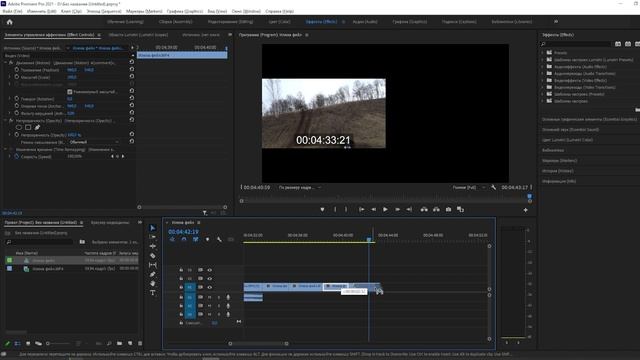Toggle Snap in the timeline
This screenshot has width=640, height=360.
click(x=184, y=239)
